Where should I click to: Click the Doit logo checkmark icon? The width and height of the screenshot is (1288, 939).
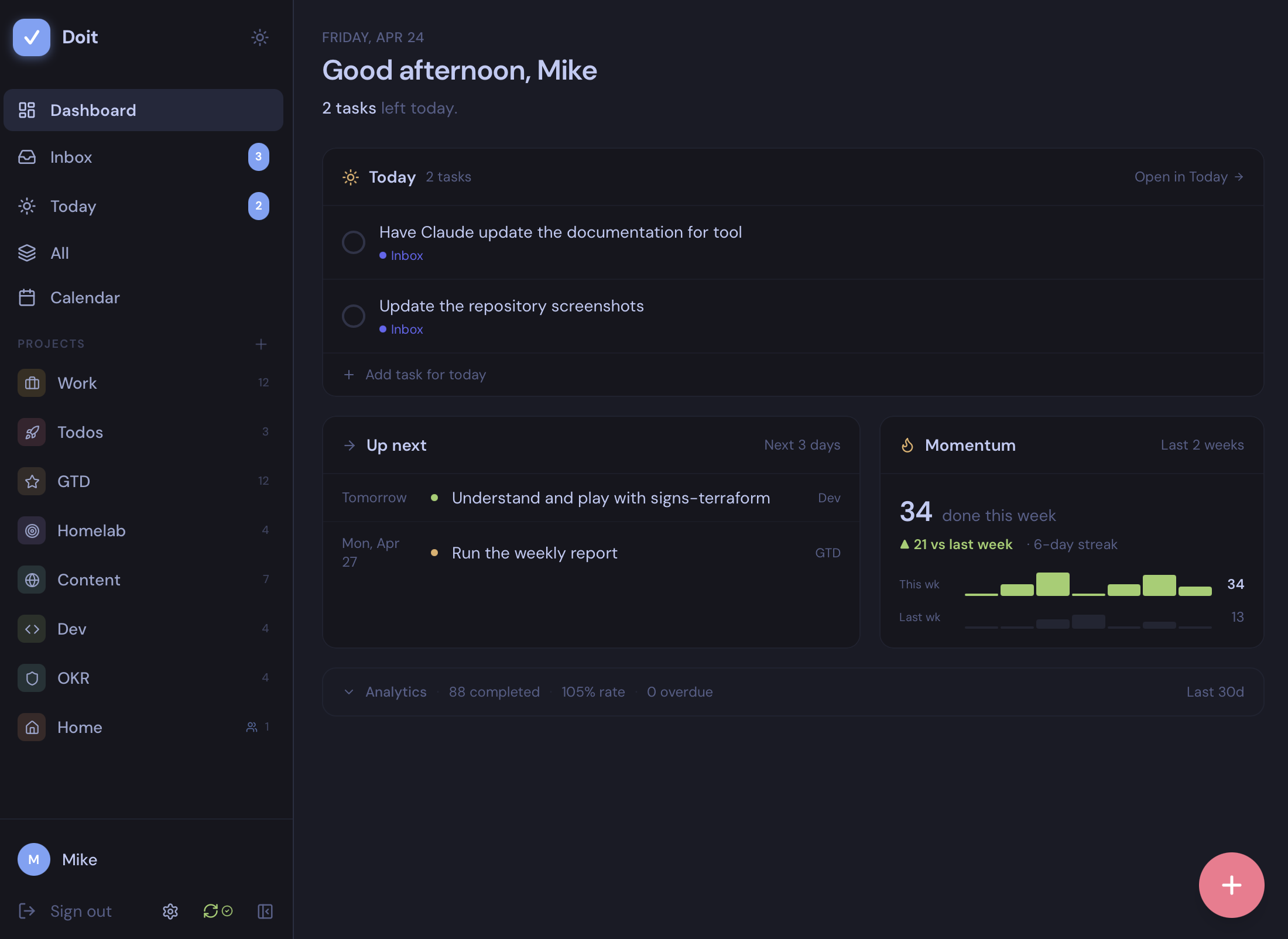(x=32, y=37)
